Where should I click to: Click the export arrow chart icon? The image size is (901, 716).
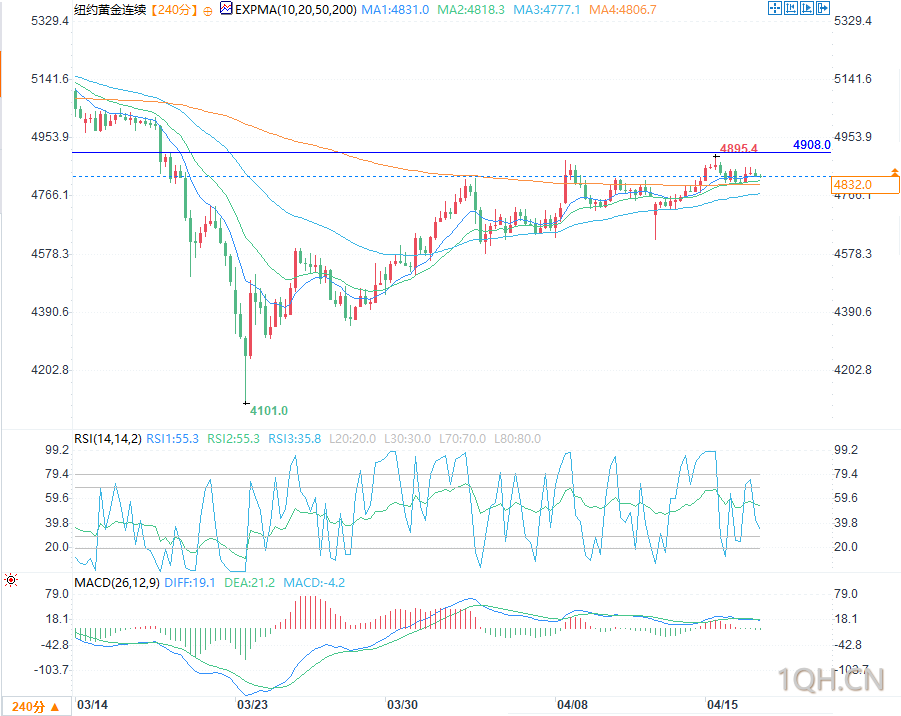tap(823, 8)
